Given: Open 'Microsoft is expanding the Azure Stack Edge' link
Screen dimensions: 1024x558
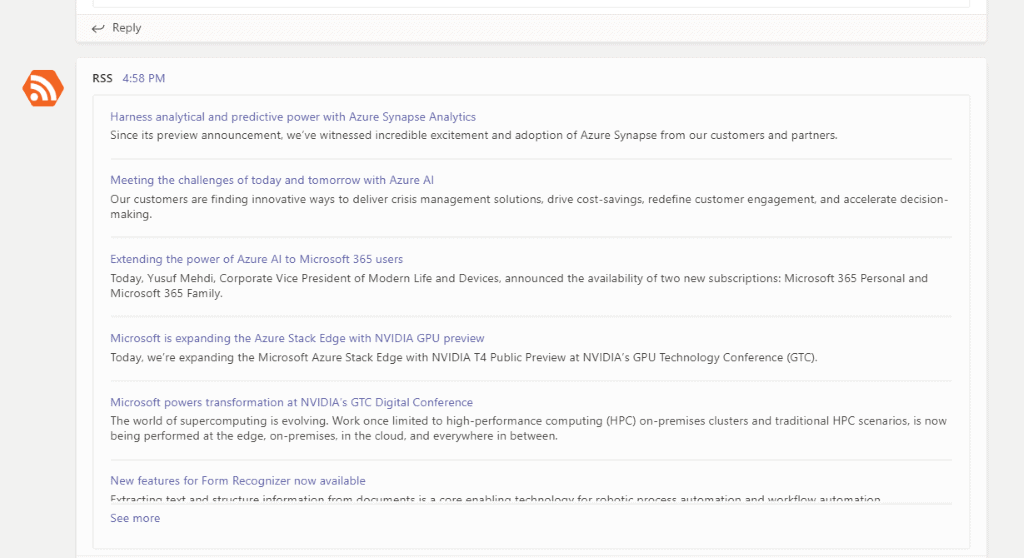Looking at the screenshot, I should (297, 338).
